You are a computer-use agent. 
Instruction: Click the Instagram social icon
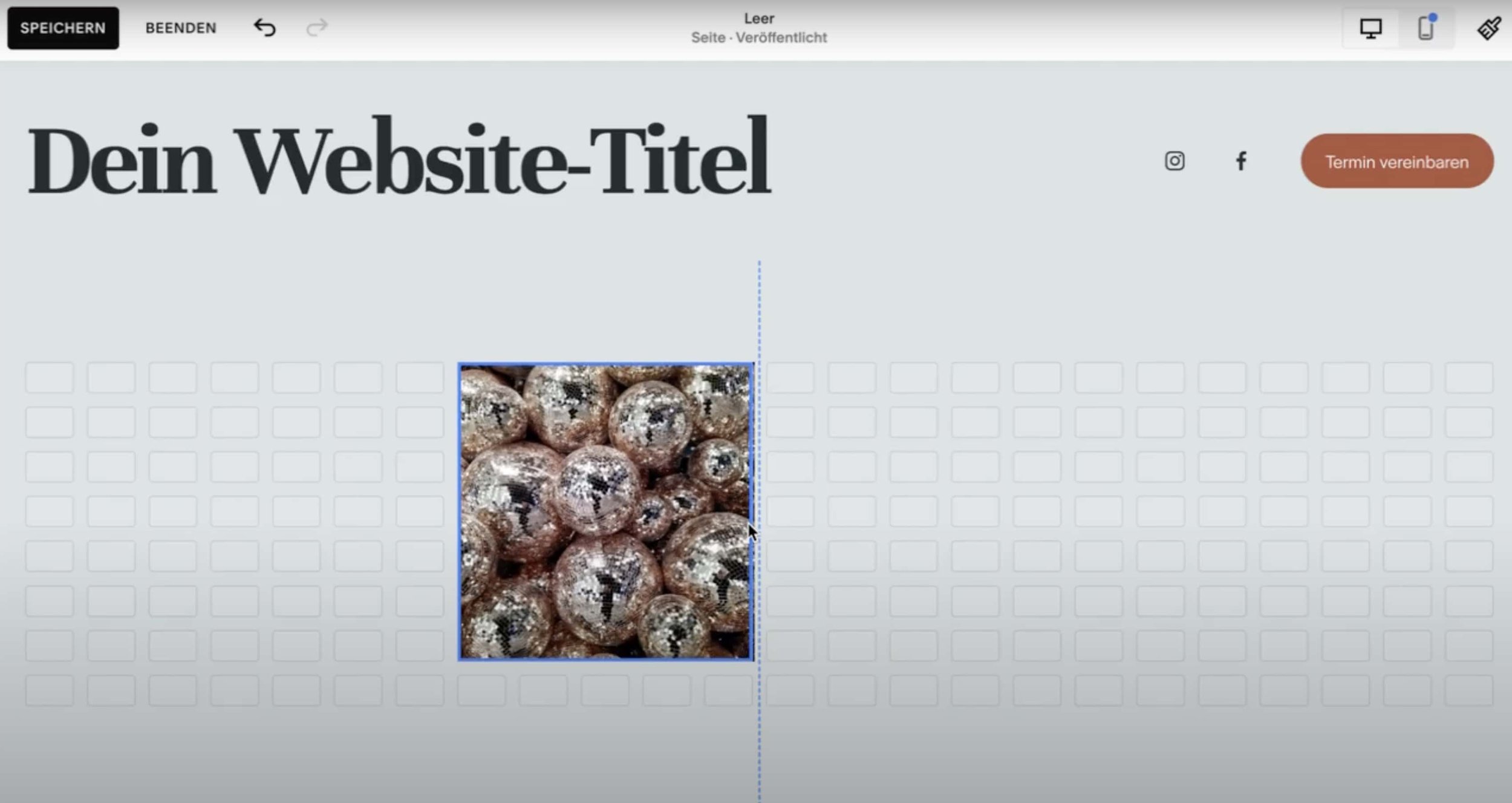pos(1175,161)
